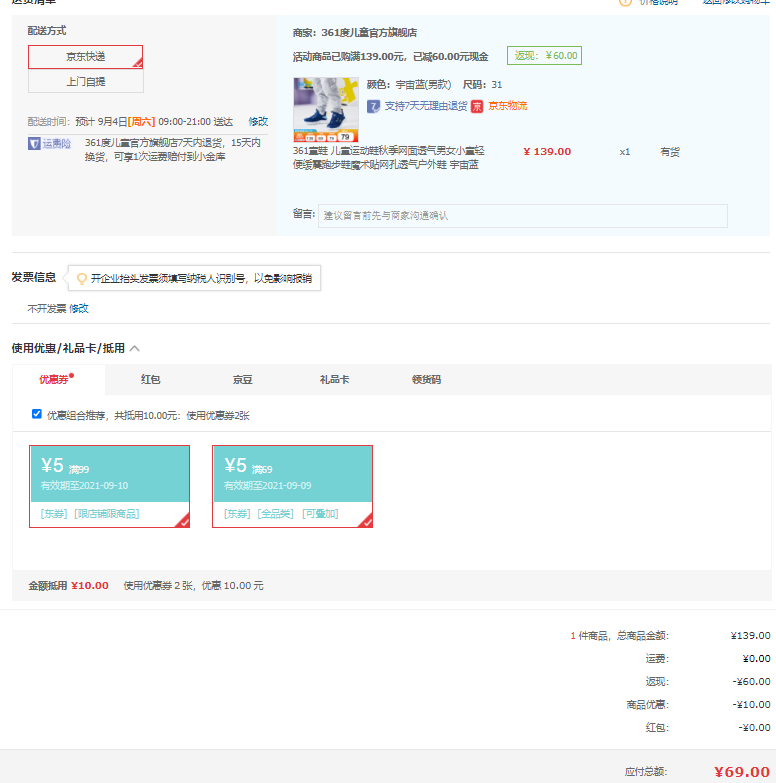Switch to the 红包 tab

[150, 380]
